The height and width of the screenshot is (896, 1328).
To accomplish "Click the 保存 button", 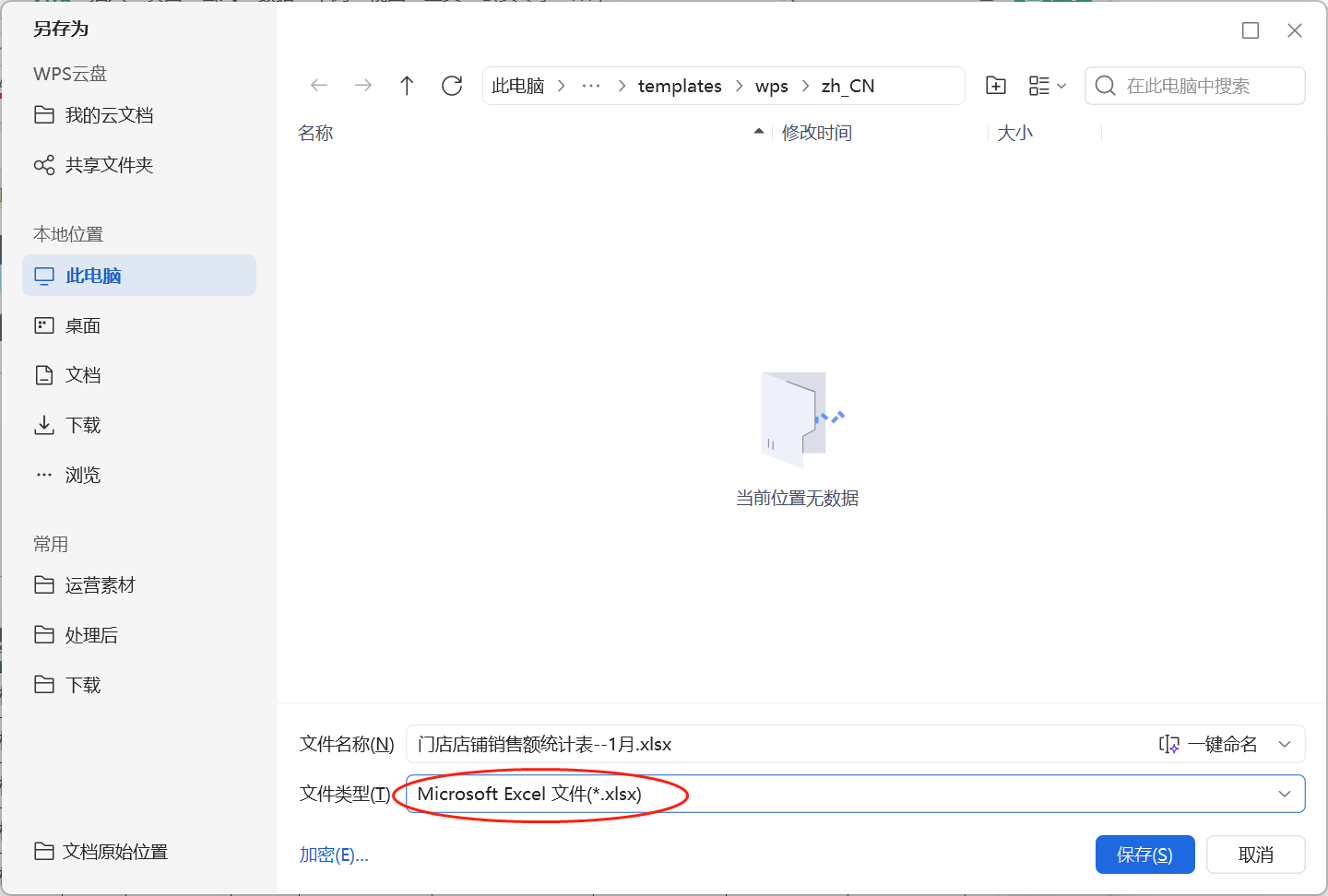I will [x=1144, y=855].
